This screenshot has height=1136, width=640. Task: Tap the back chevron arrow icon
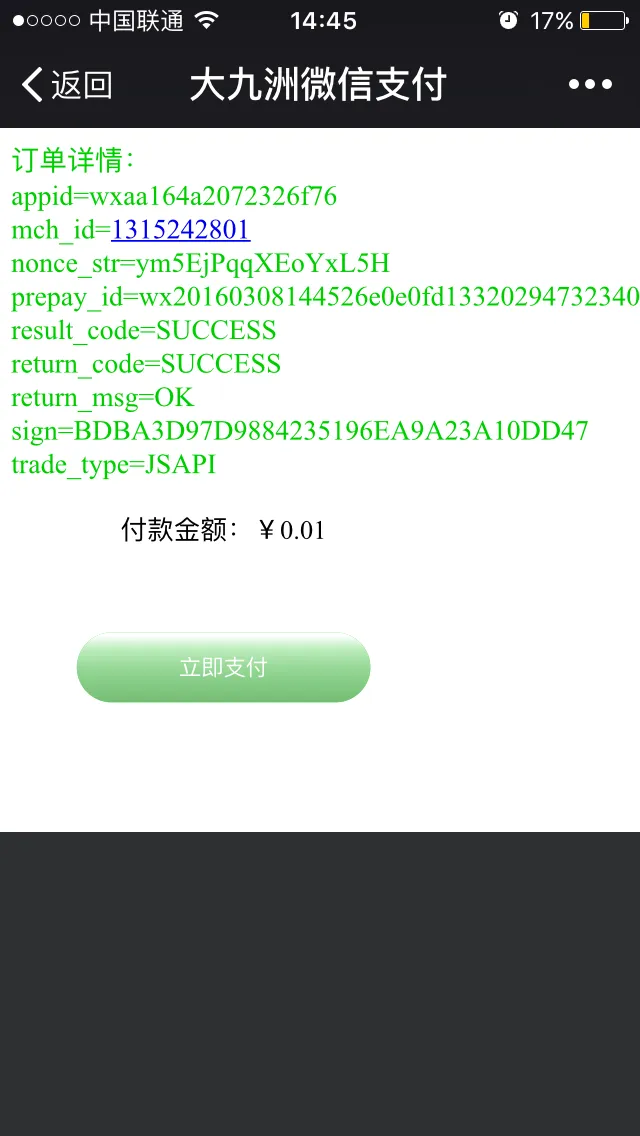click(32, 85)
